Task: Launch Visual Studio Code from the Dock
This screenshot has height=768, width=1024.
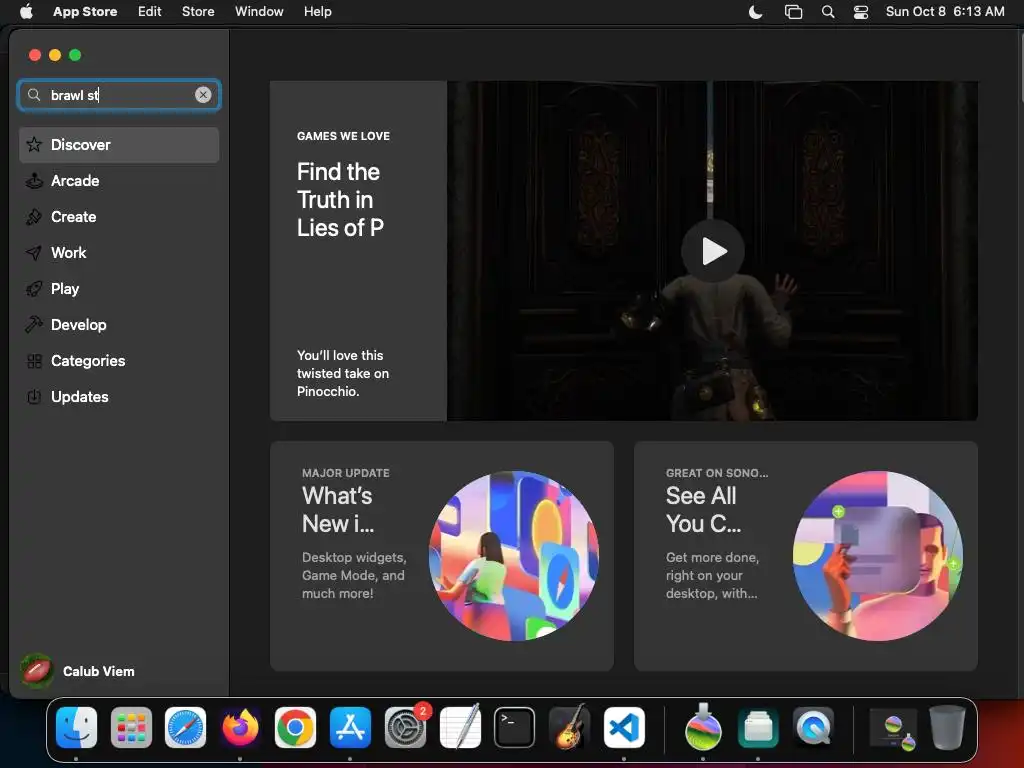Action: (x=624, y=727)
